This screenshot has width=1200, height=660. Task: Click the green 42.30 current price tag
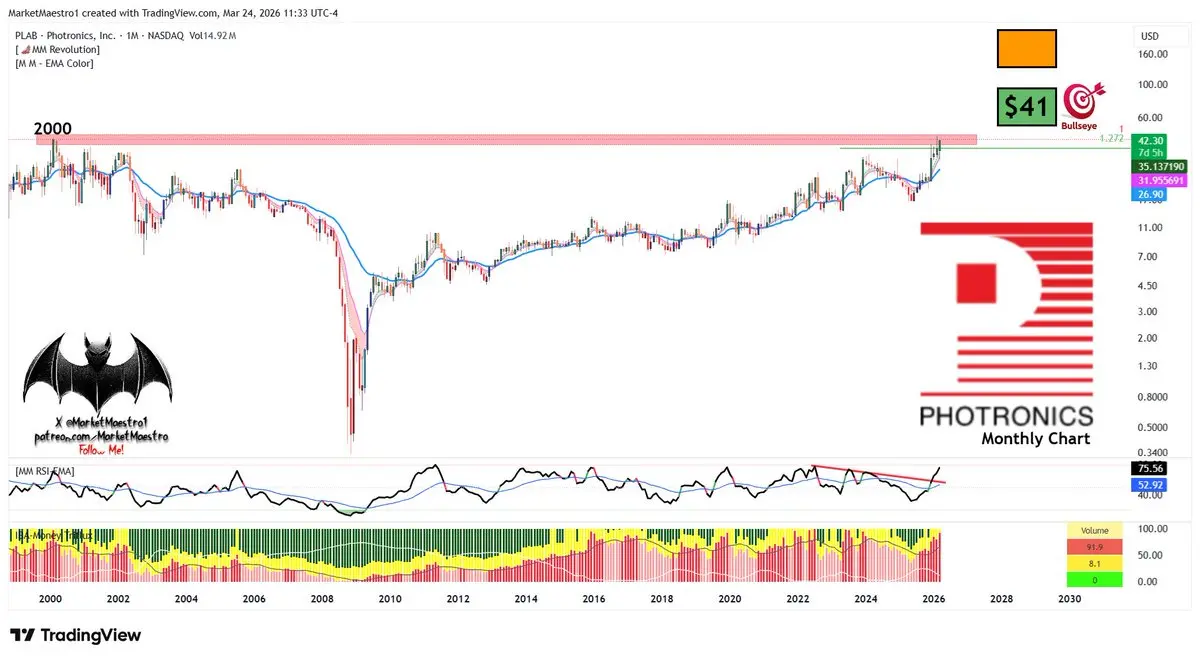tap(1150, 141)
